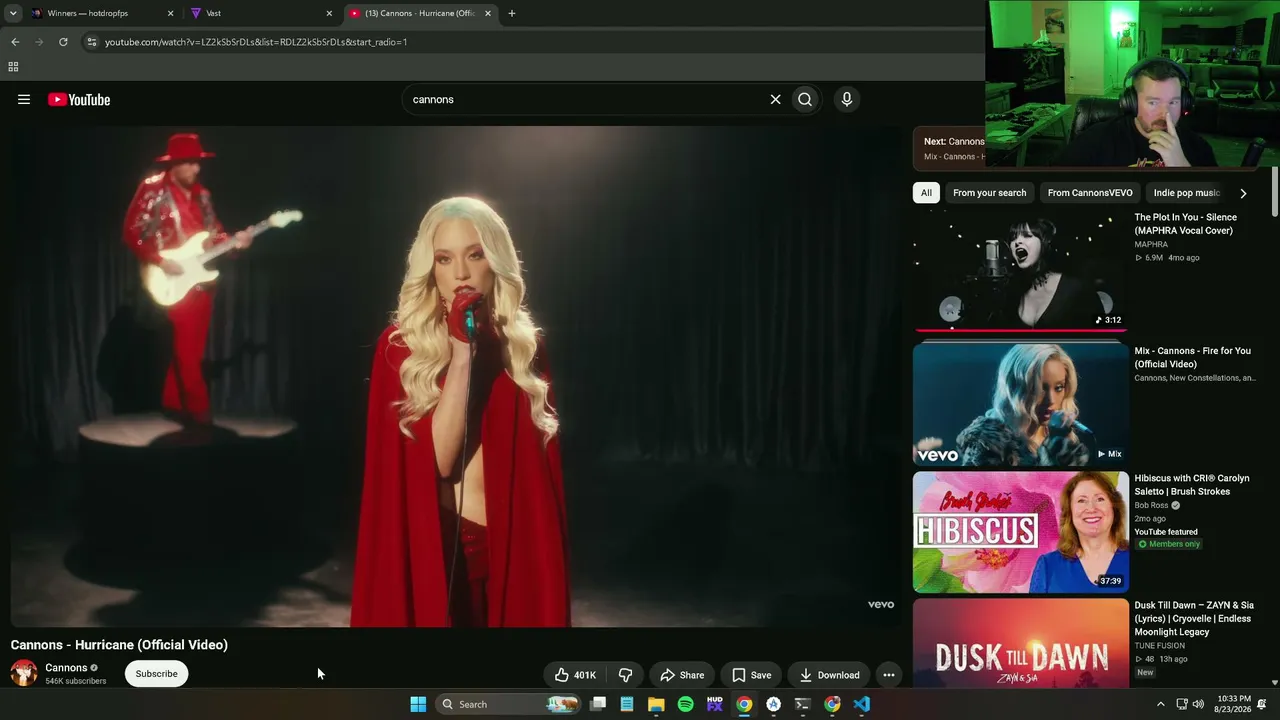Viewport: 1280px width, 720px height.
Task: Close the Winners — hotdropfps tab
Action: 170,13
